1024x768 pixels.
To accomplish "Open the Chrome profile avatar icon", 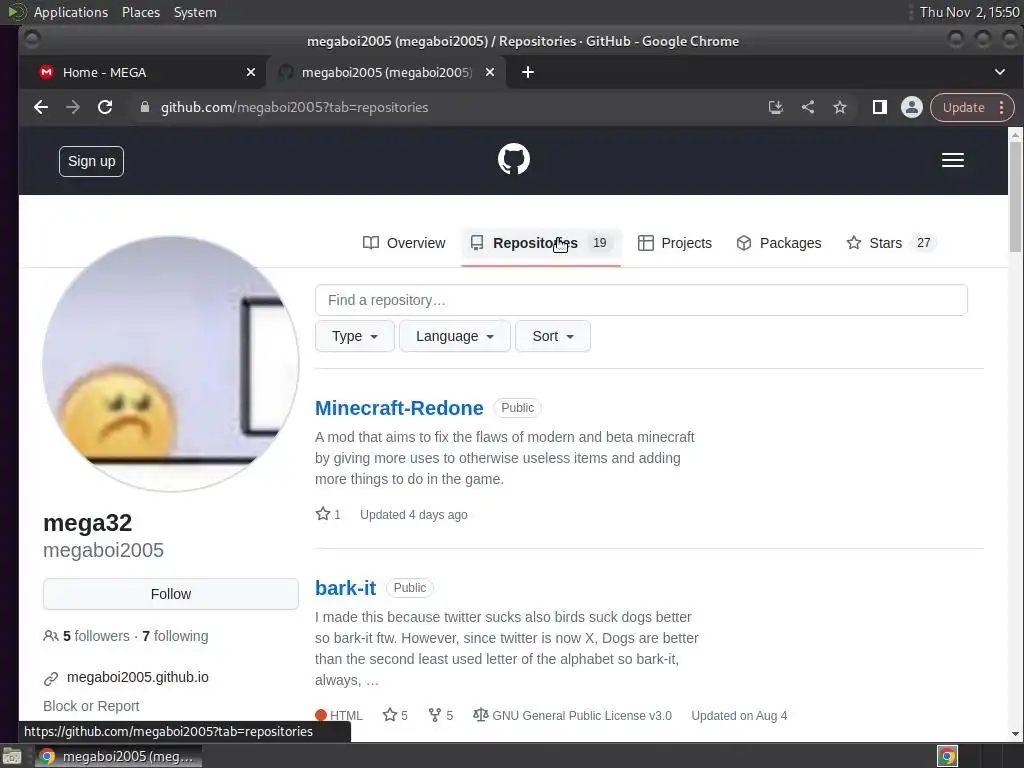I will (x=912, y=107).
